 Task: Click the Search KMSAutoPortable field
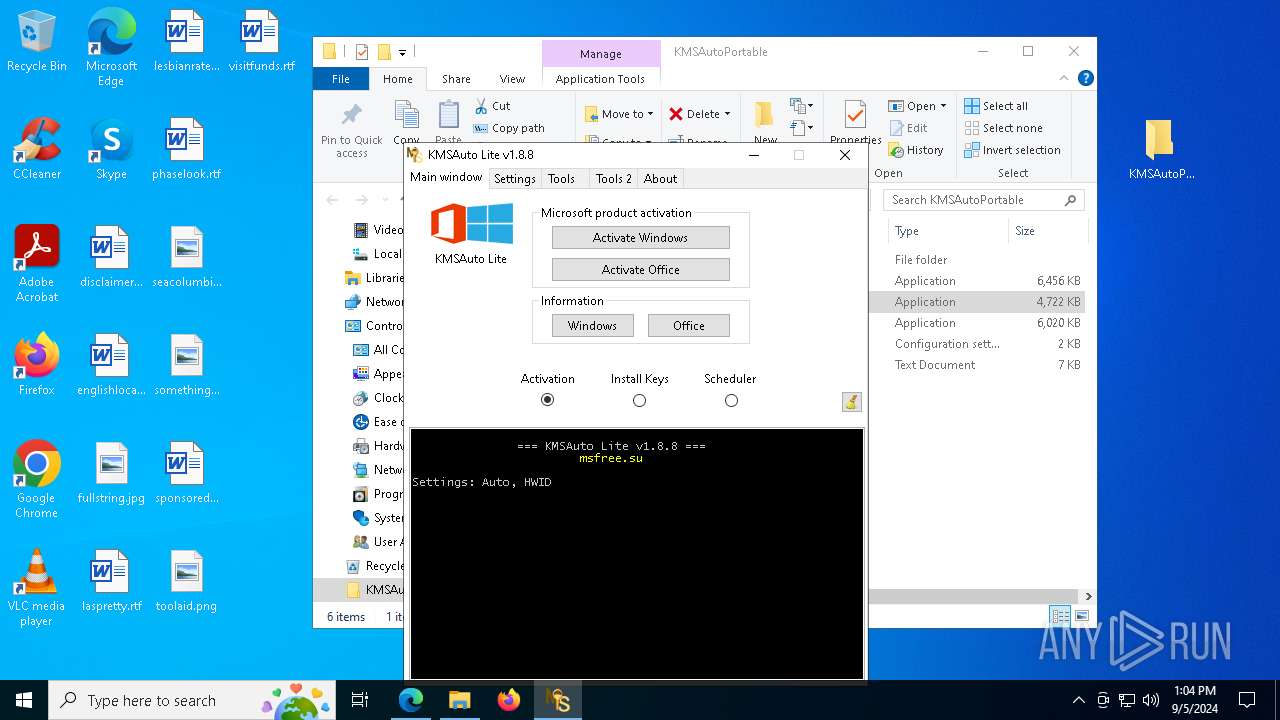pyautogui.click(x=983, y=200)
